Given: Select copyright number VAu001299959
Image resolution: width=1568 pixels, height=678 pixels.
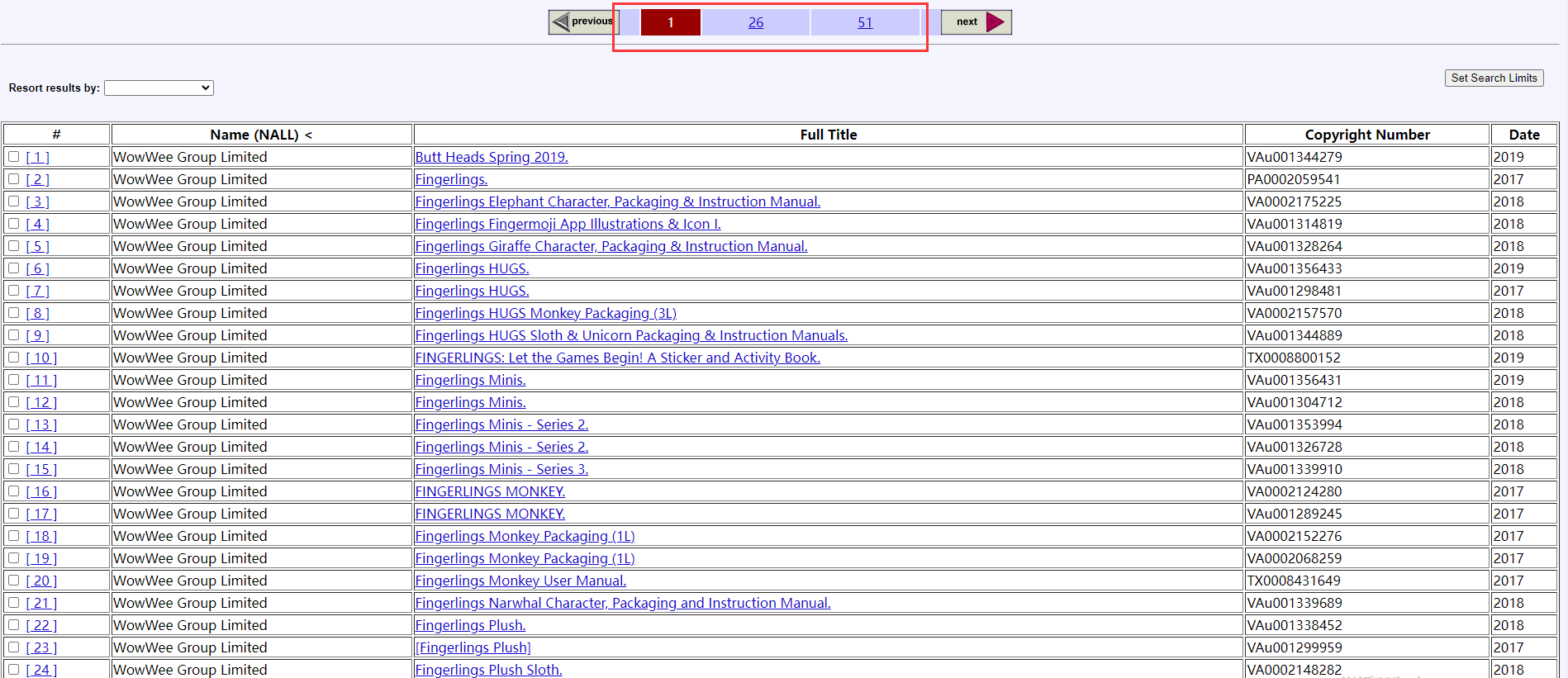Looking at the screenshot, I should coord(1295,647).
